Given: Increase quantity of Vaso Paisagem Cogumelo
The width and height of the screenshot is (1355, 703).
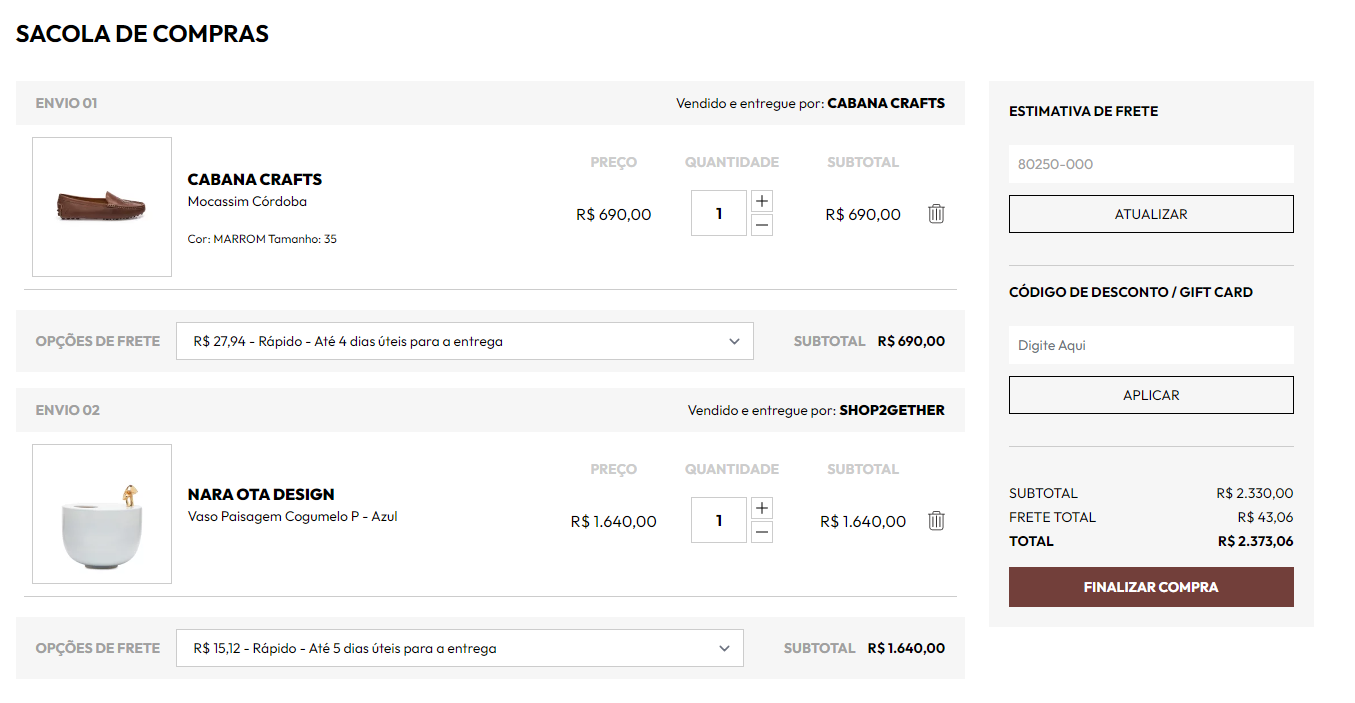Looking at the screenshot, I should coord(762,508).
